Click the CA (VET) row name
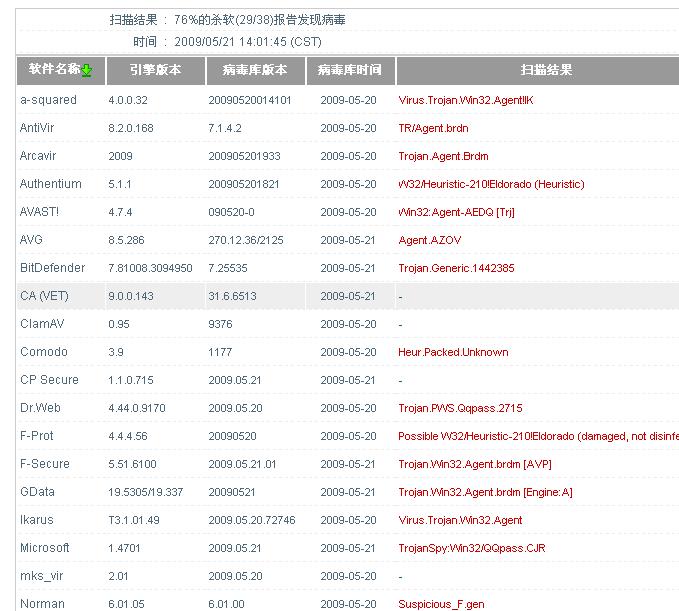 click(44, 296)
